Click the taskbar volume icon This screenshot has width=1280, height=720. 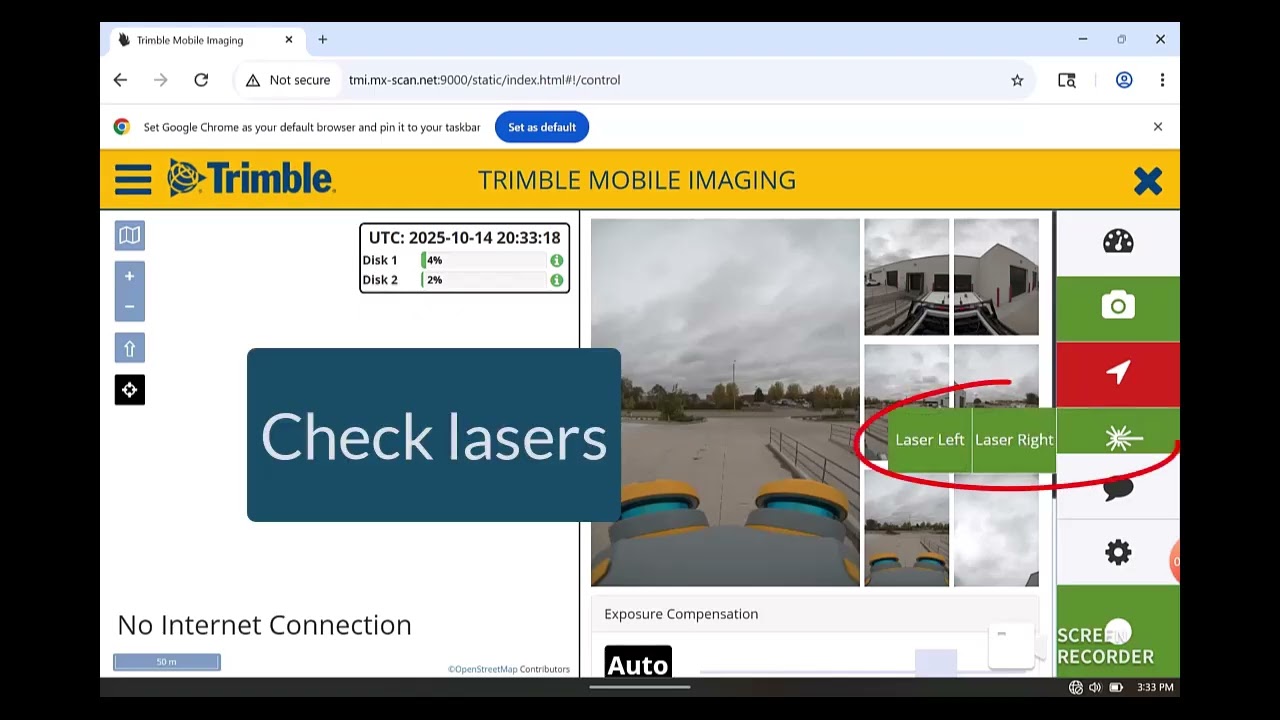(1095, 688)
